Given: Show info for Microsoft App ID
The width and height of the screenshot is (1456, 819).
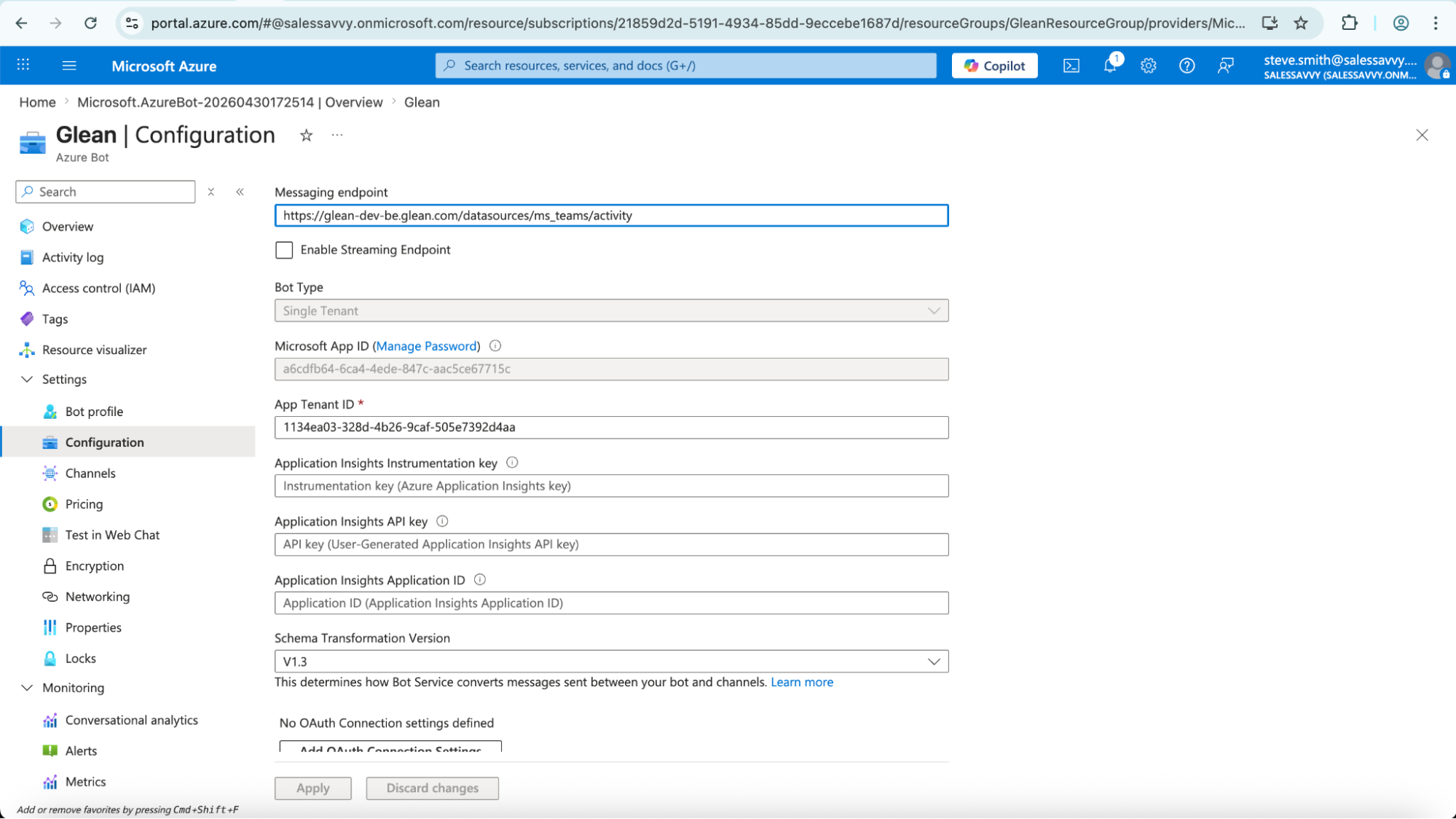Looking at the screenshot, I should click(495, 346).
